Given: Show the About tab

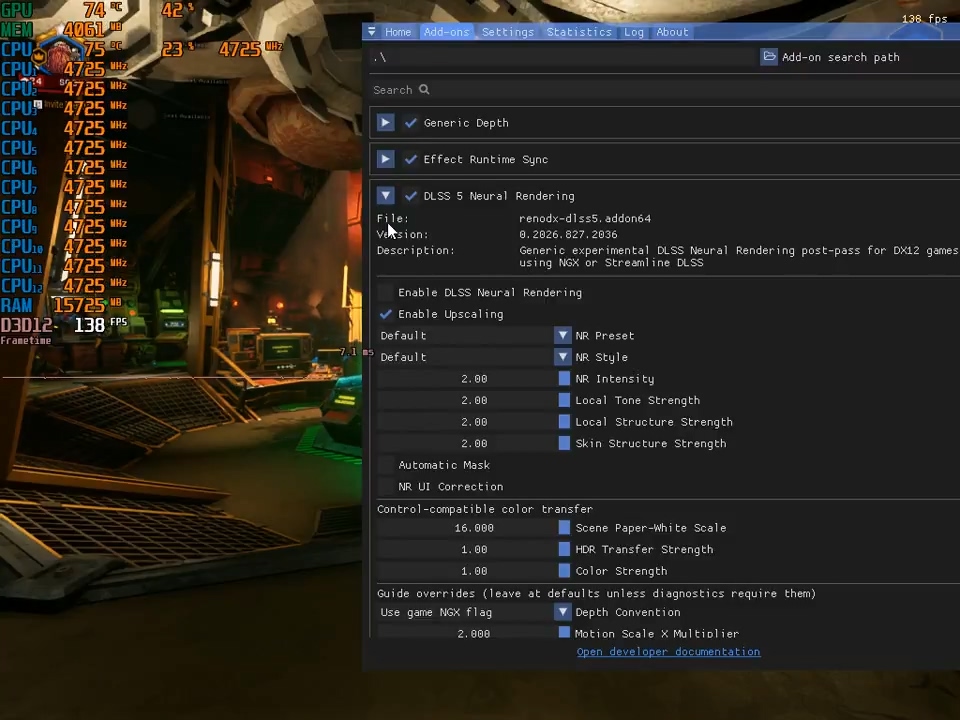Looking at the screenshot, I should [672, 32].
